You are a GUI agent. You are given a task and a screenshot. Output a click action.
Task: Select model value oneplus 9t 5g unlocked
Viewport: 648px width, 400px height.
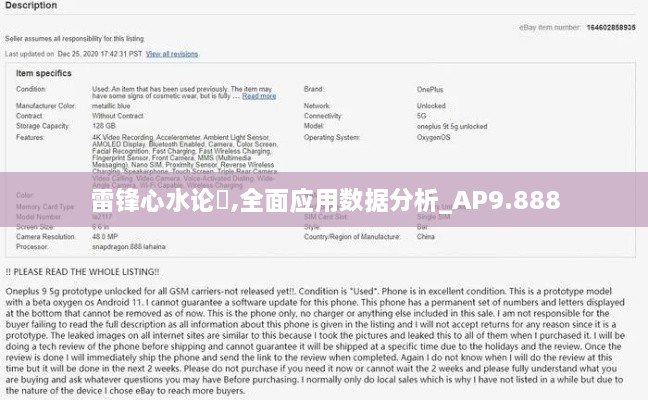(452, 126)
